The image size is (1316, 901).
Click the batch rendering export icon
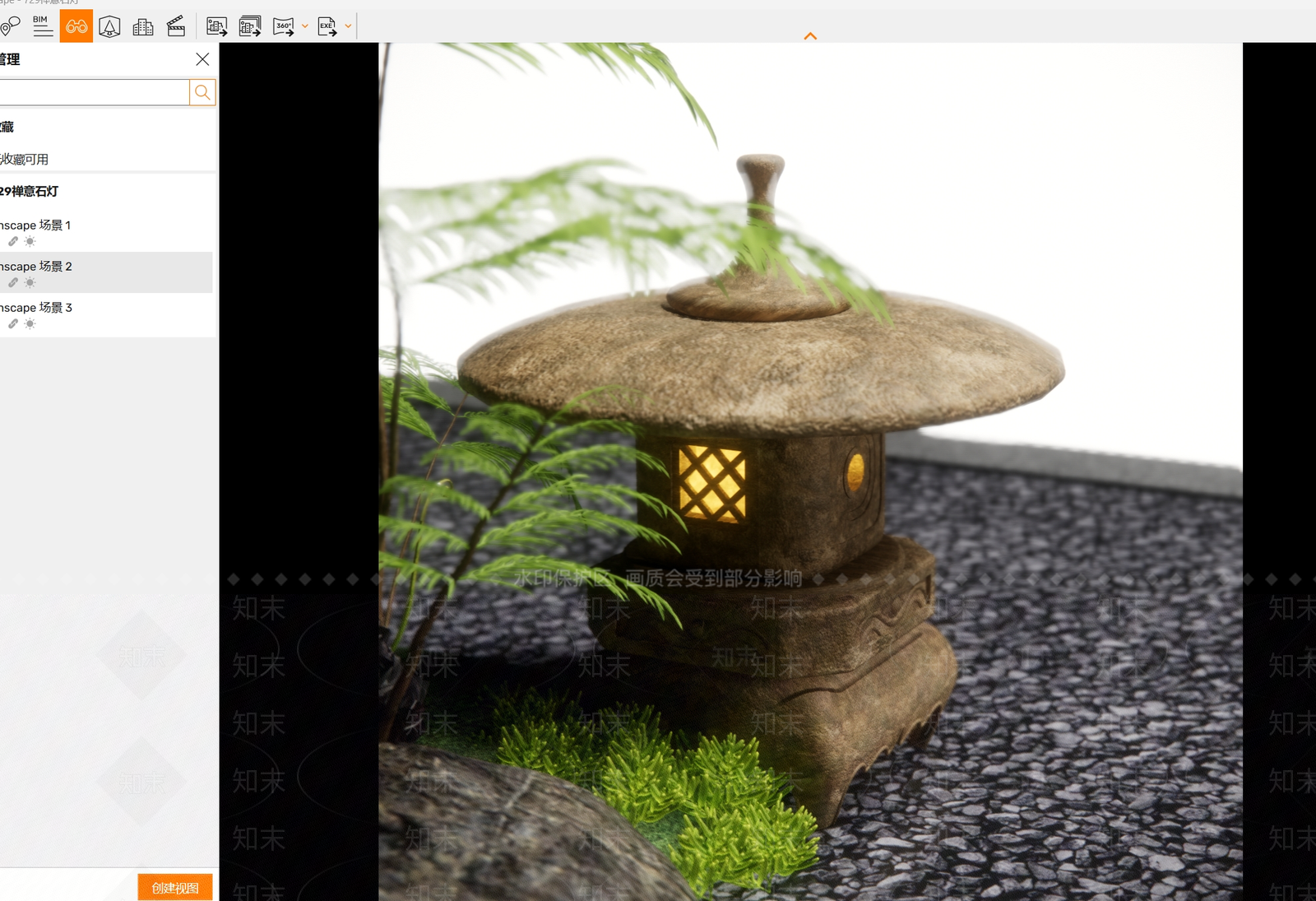click(x=250, y=26)
